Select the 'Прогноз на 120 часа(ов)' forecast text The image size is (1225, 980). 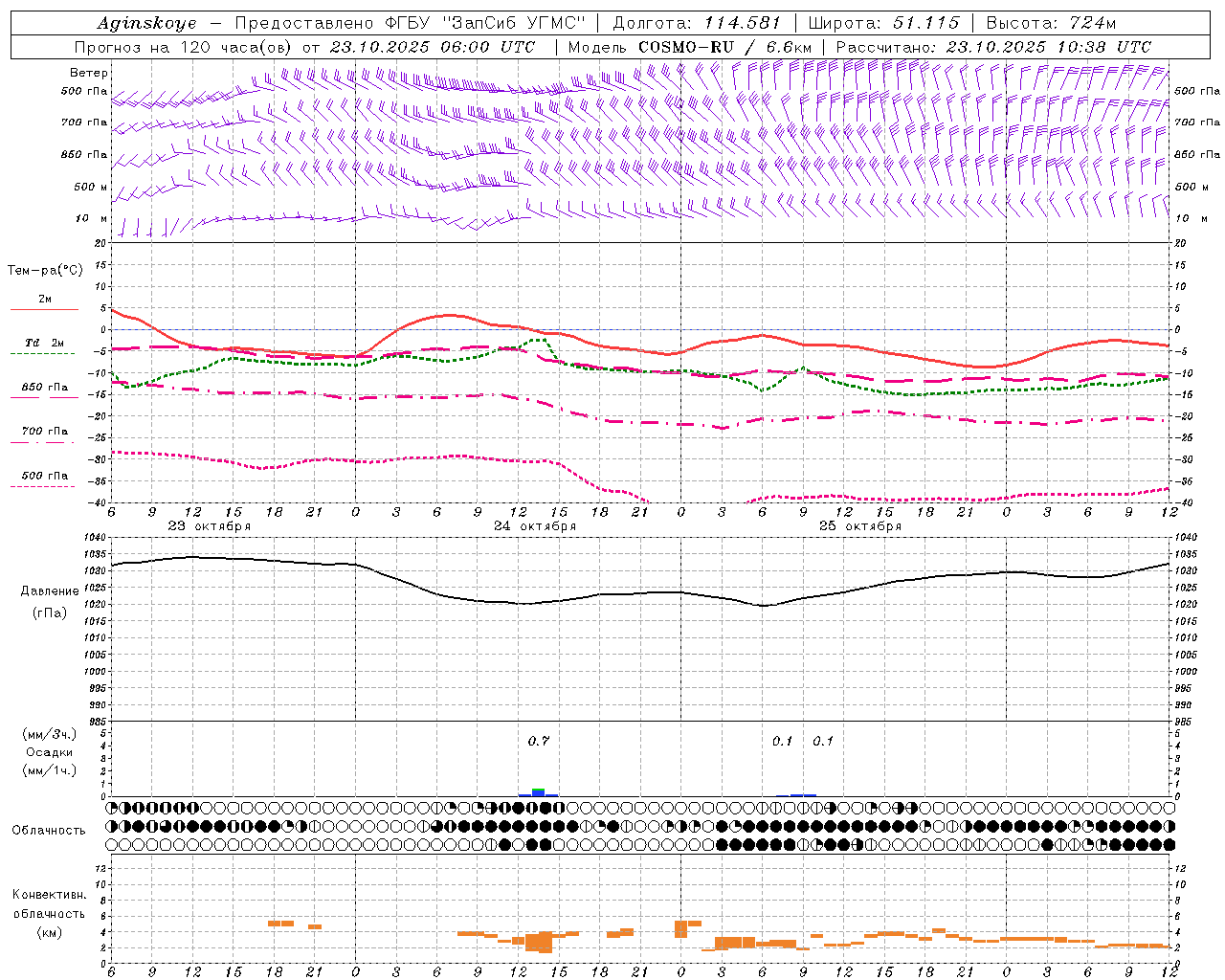pos(184,47)
